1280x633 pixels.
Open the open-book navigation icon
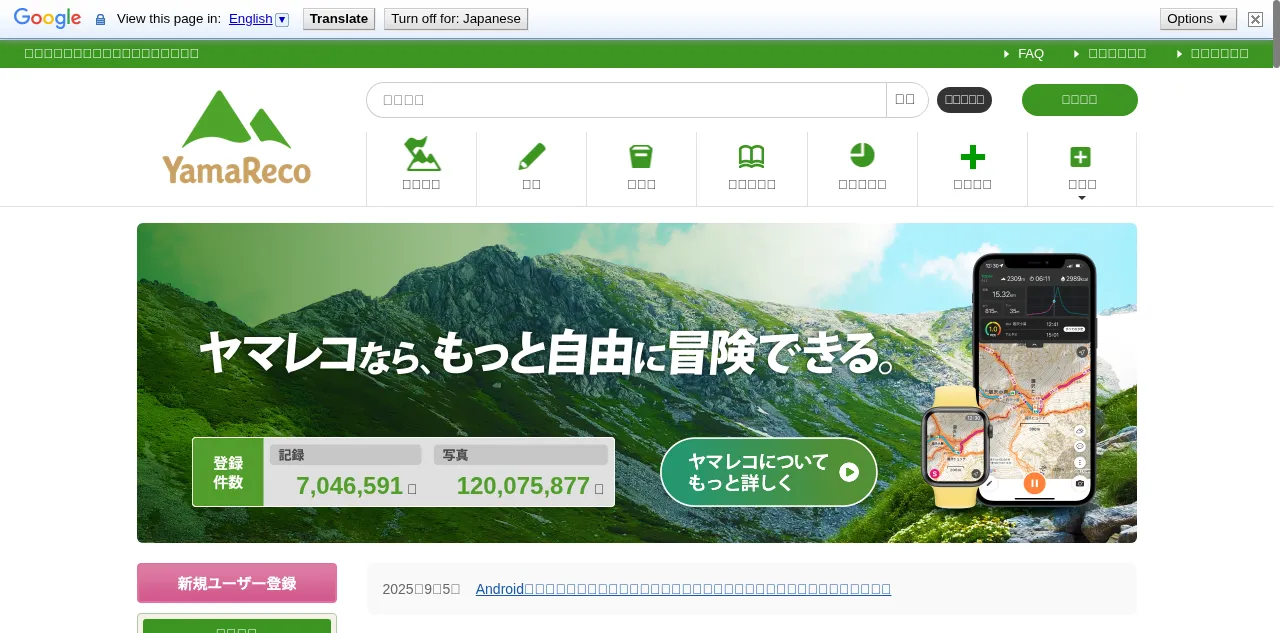point(752,156)
